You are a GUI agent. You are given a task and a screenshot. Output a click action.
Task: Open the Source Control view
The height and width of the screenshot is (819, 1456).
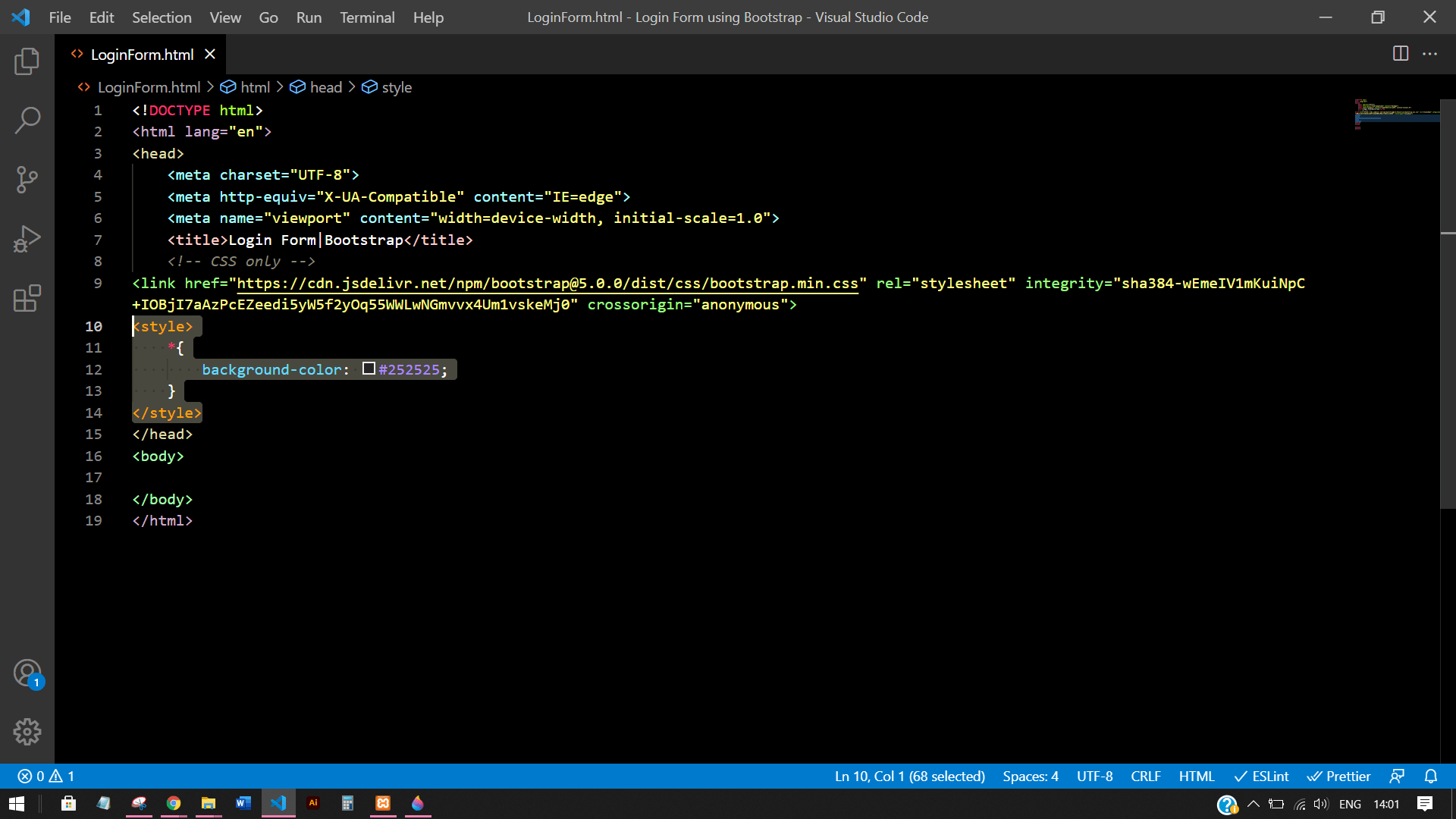(27, 180)
